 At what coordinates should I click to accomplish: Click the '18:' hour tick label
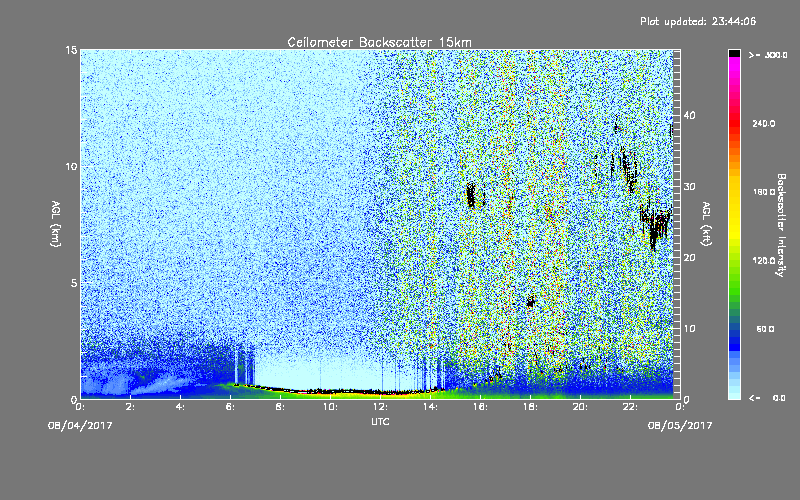[x=530, y=407]
